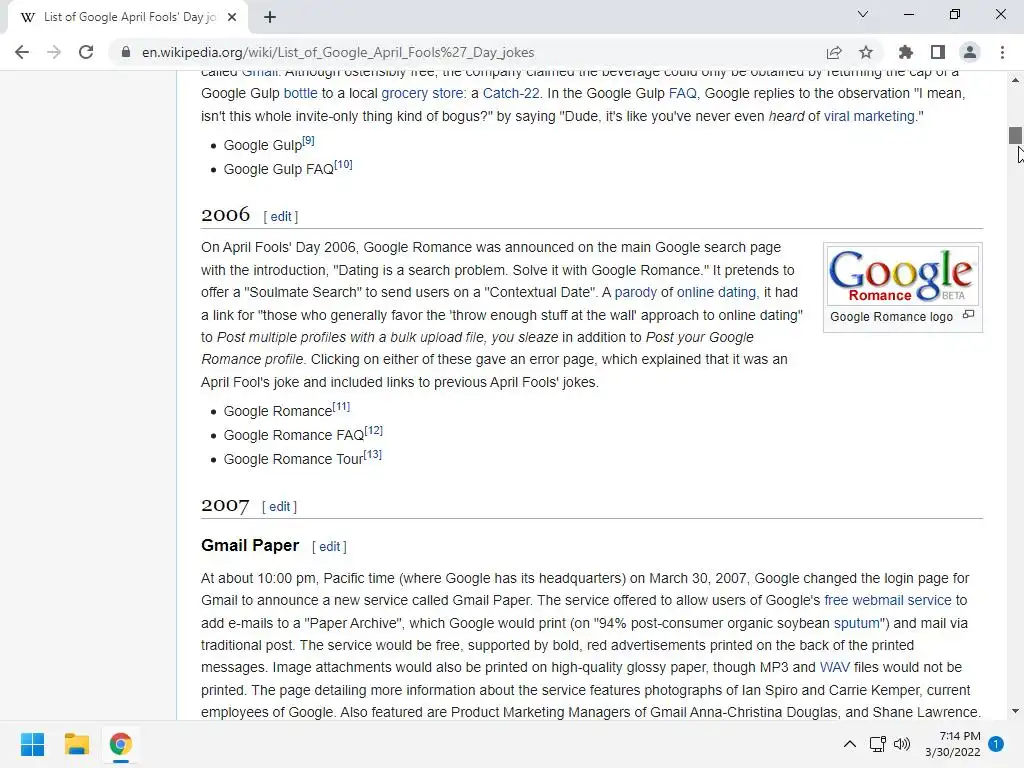1024x768 pixels.
Task: Open the Catch-22 link
Action: (x=511, y=93)
